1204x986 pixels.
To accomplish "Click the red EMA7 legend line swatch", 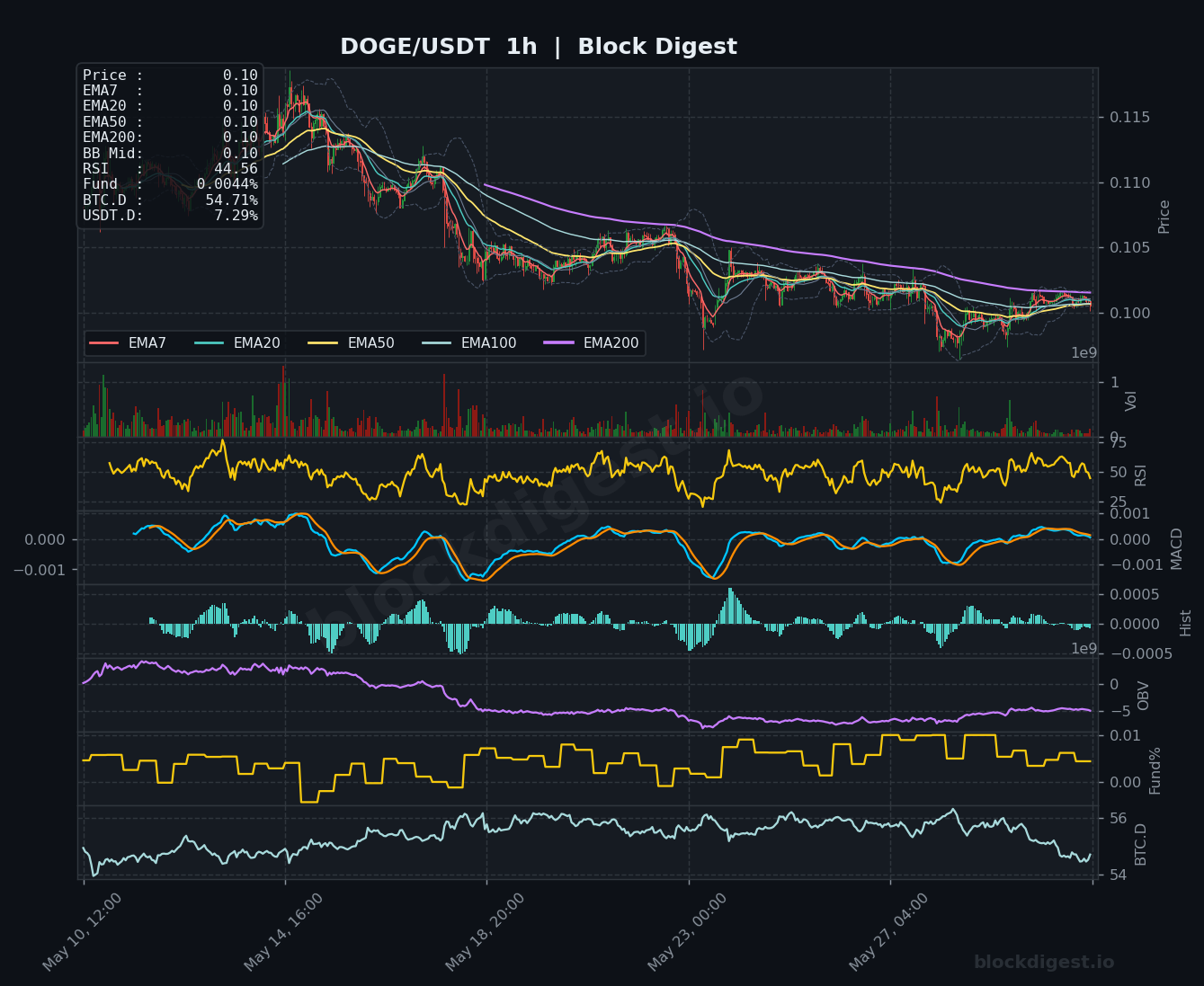I will tap(104, 343).
